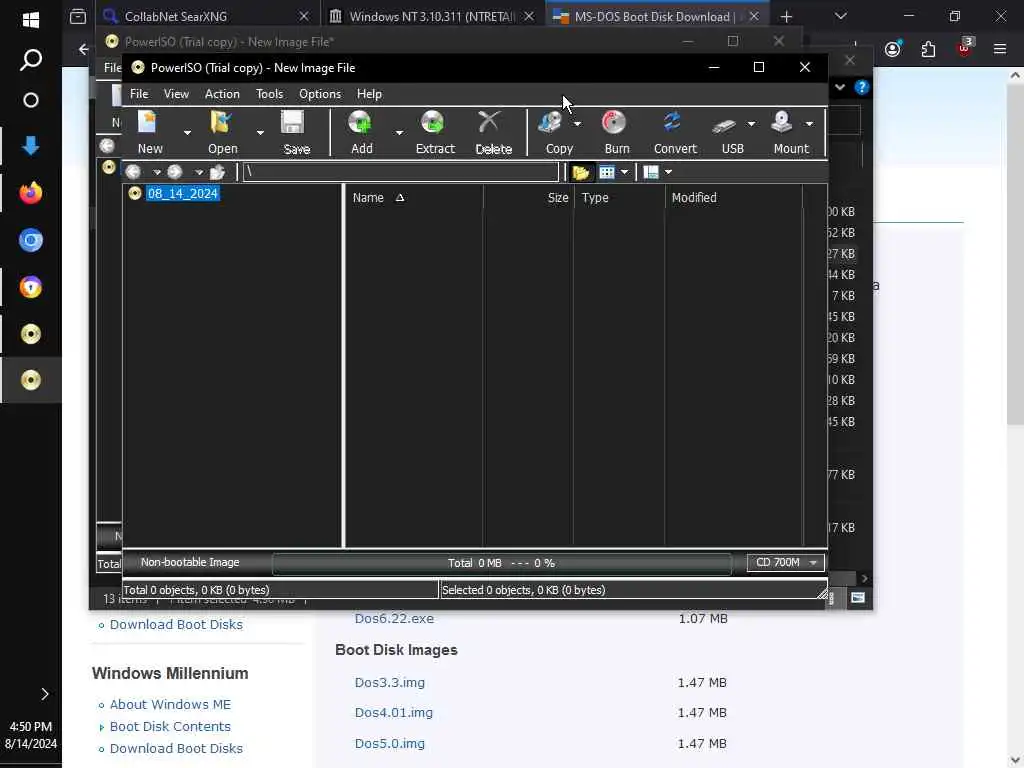Image resolution: width=1024 pixels, height=768 pixels.
Task: Sort by the Type column header
Action: pos(619,197)
